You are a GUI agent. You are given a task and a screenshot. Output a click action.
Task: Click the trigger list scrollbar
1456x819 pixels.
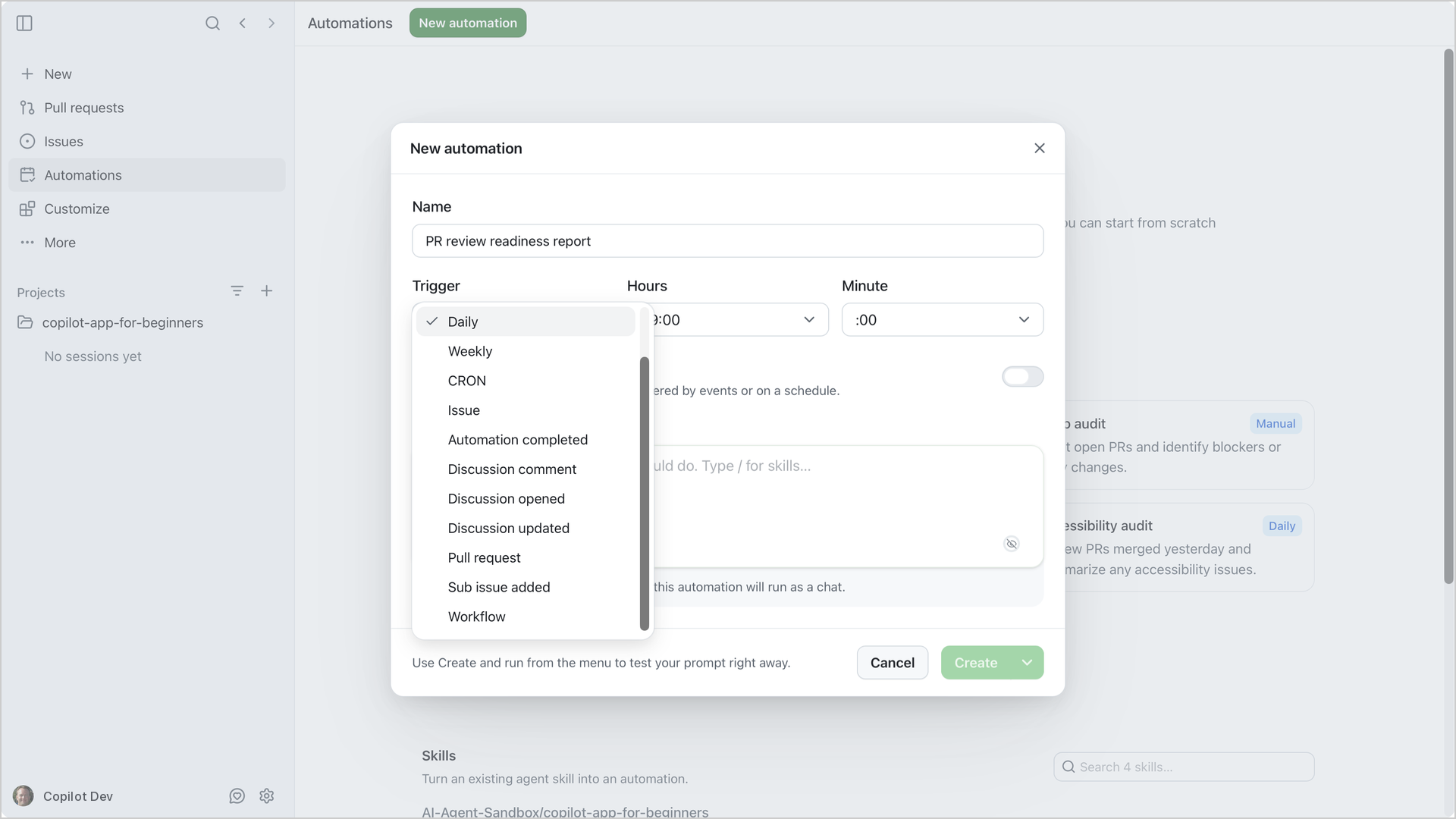[x=645, y=494]
